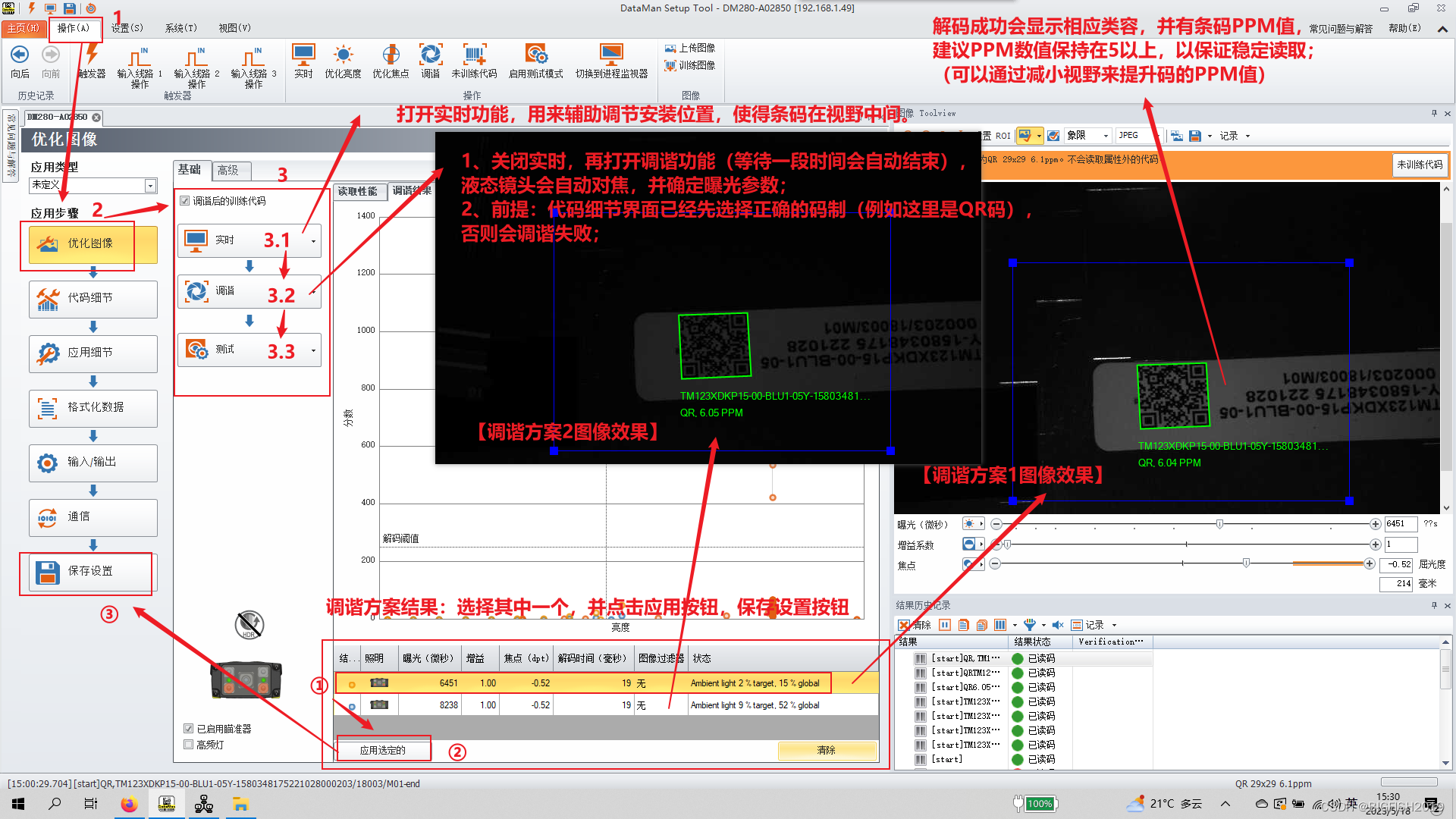This screenshot has width=1456, height=819.
Task: Click the 应用选定的 button
Action: click(384, 749)
